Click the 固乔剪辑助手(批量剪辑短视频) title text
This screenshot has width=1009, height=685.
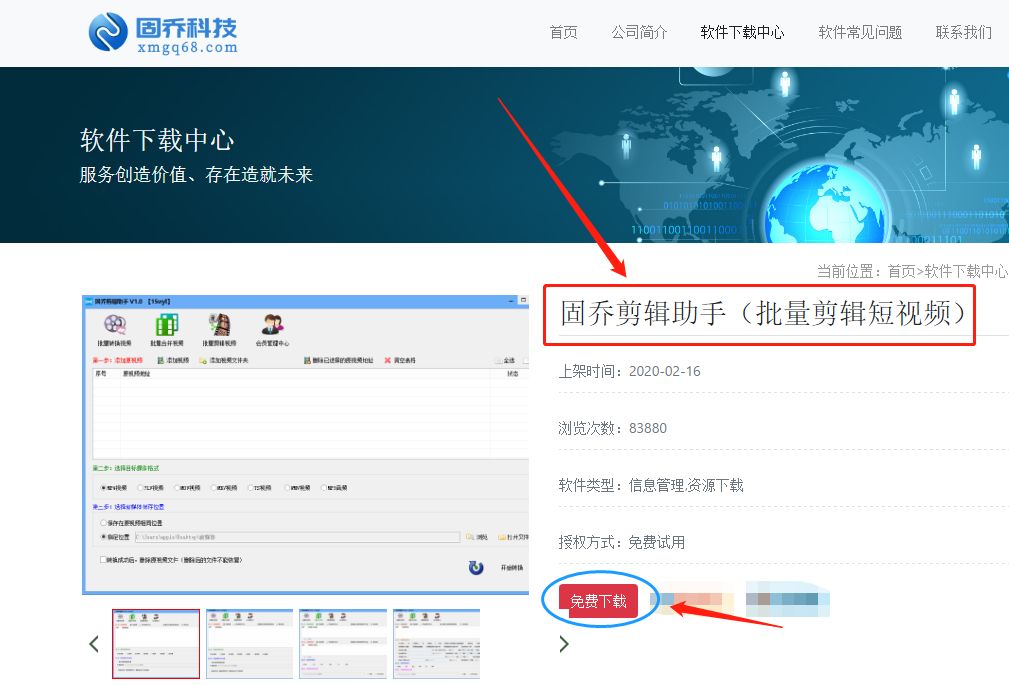(x=762, y=314)
